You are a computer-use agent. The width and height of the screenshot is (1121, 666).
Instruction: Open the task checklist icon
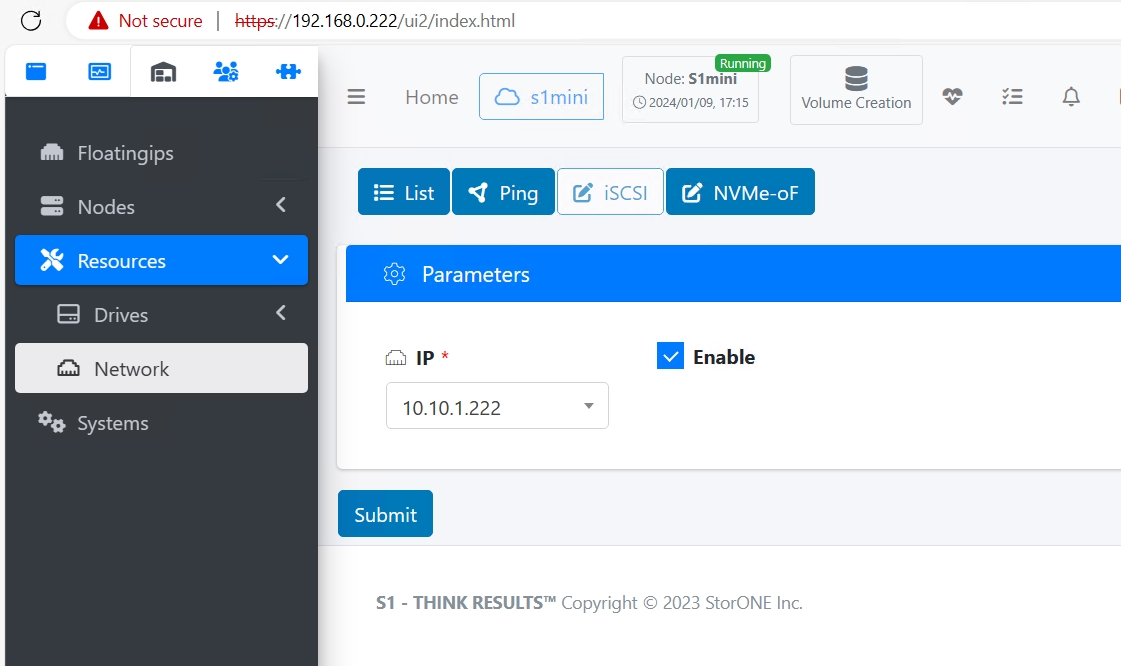[1012, 96]
